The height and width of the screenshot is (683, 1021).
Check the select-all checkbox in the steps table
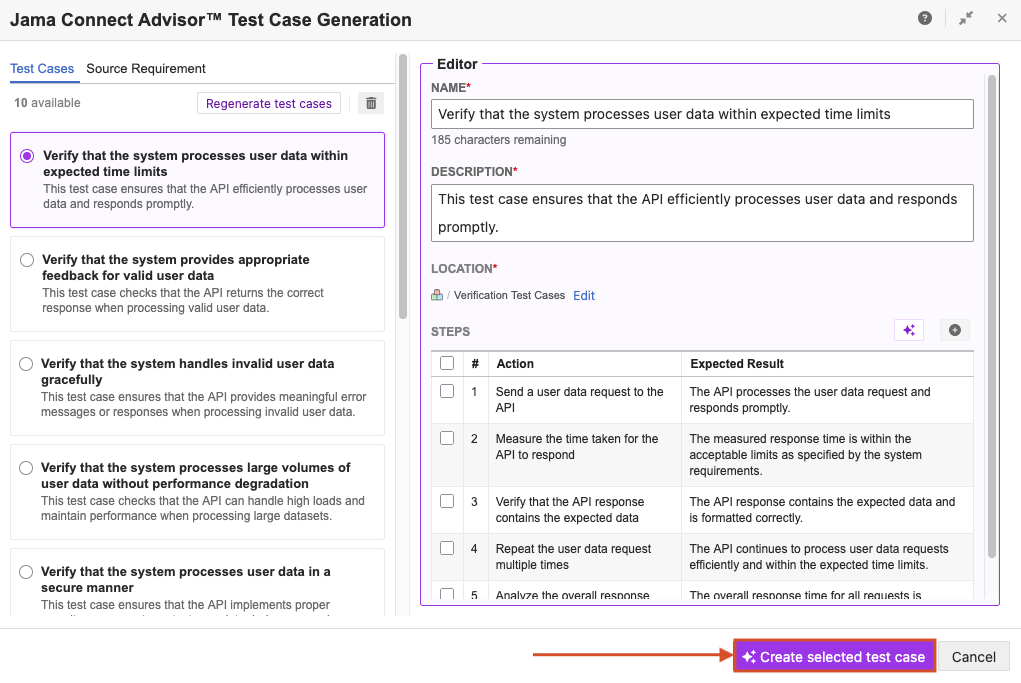click(447, 363)
